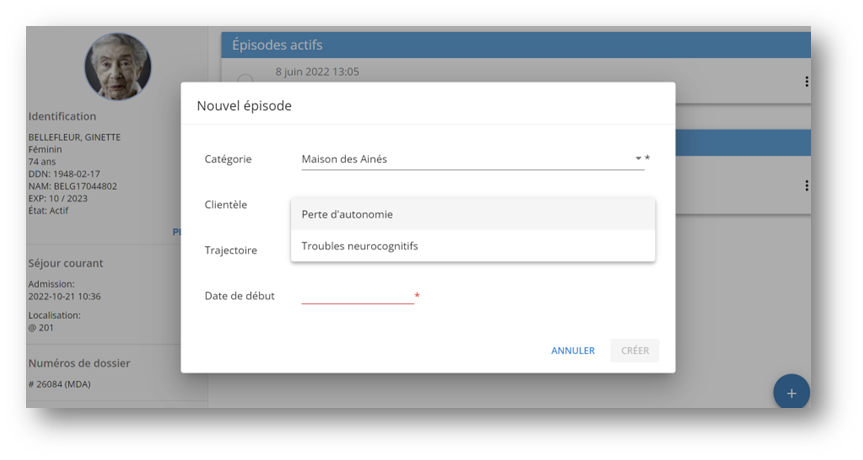Click the Épisodes actifs header
Image resolution: width=863 pixels, height=460 pixels.
(x=277, y=45)
